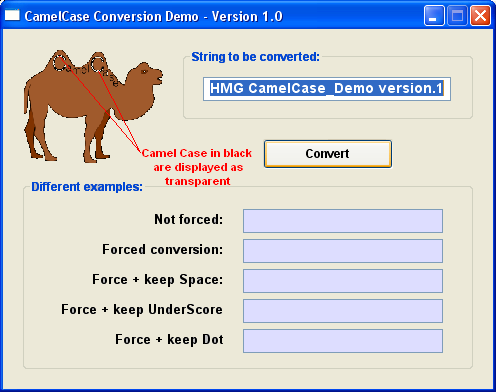
Task: Close the CamelCase Conversion Demo window
Action: (x=480, y=16)
